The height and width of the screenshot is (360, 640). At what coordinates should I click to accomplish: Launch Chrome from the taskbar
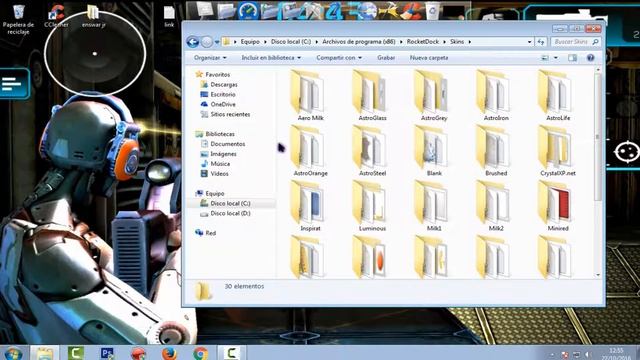coord(200,353)
